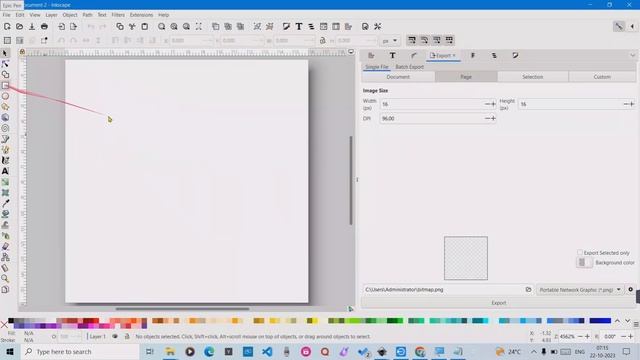Open the Filters menu
Image resolution: width=640 pixels, height=360 pixels.
(118, 15)
